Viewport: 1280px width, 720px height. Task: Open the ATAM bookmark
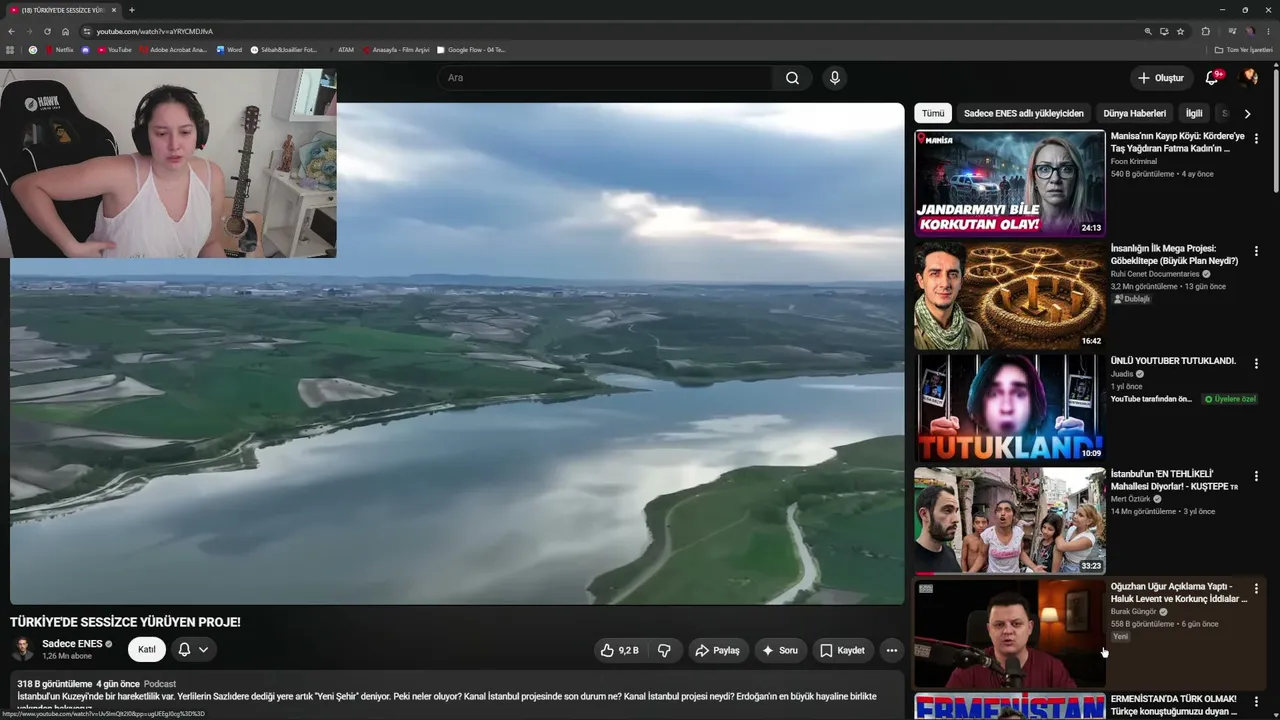[x=341, y=49]
